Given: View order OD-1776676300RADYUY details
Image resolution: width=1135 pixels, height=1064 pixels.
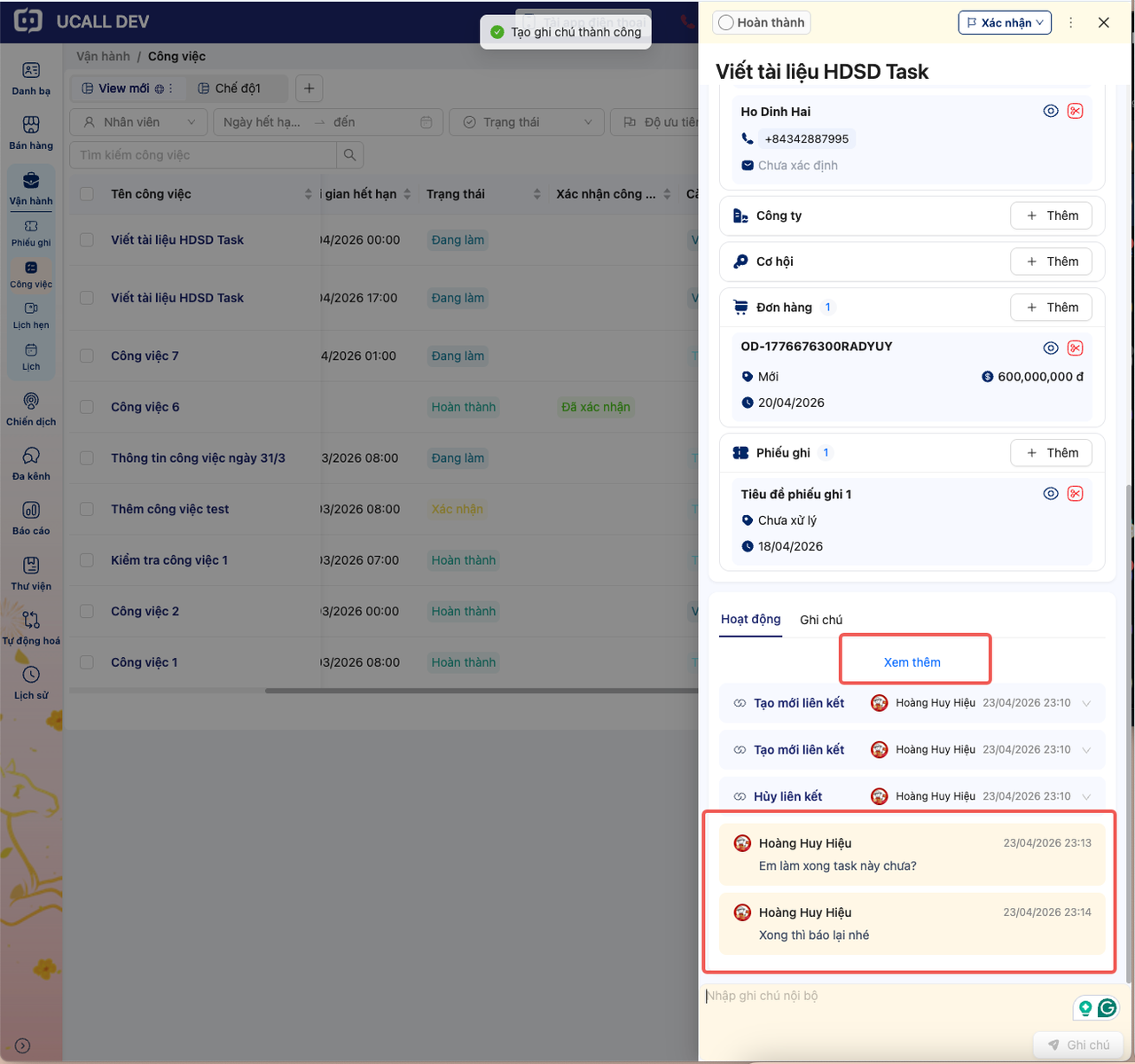Looking at the screenshot, I should (1051, 348).
